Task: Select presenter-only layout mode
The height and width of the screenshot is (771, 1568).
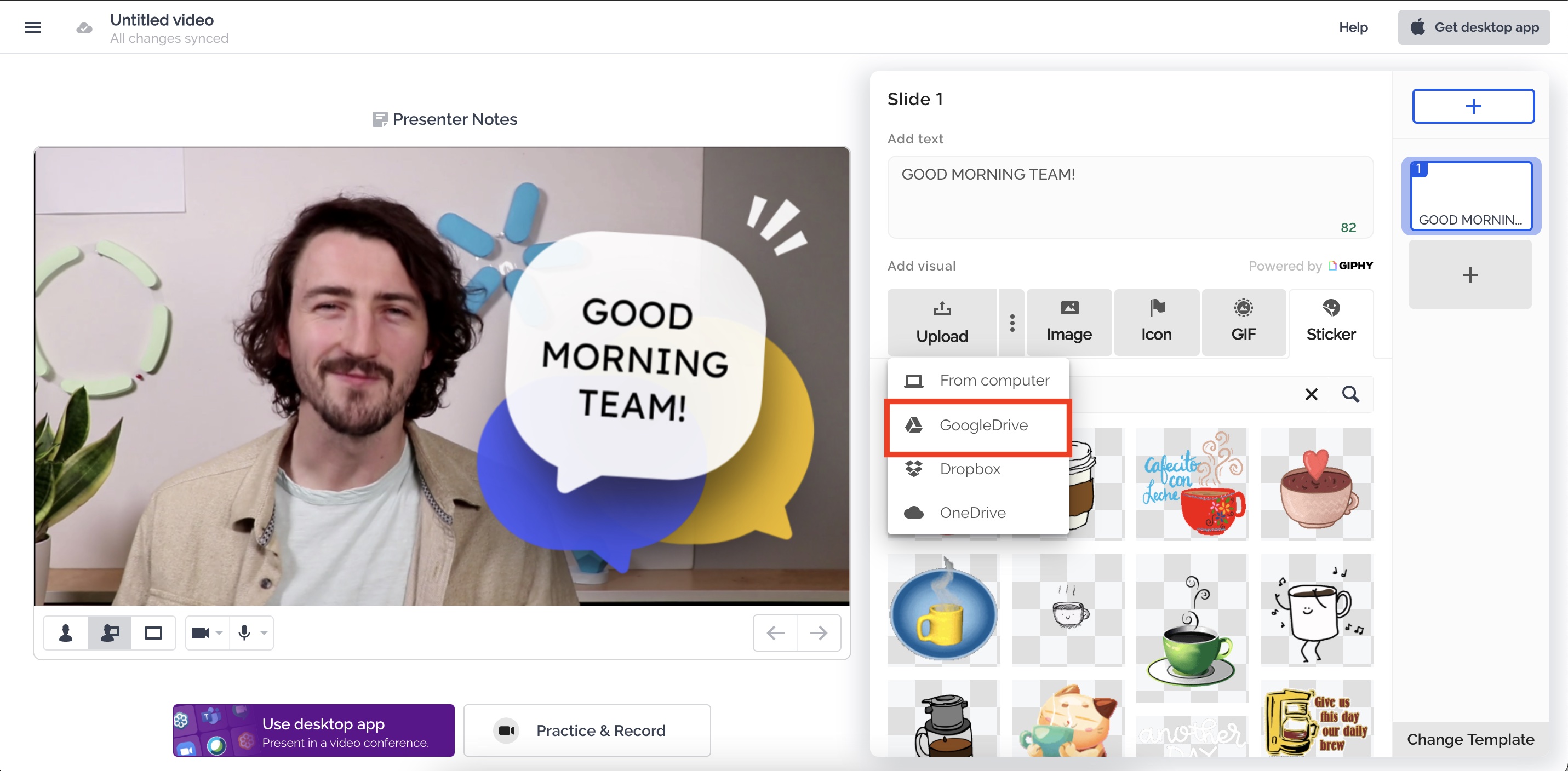Action: [66, 633]
